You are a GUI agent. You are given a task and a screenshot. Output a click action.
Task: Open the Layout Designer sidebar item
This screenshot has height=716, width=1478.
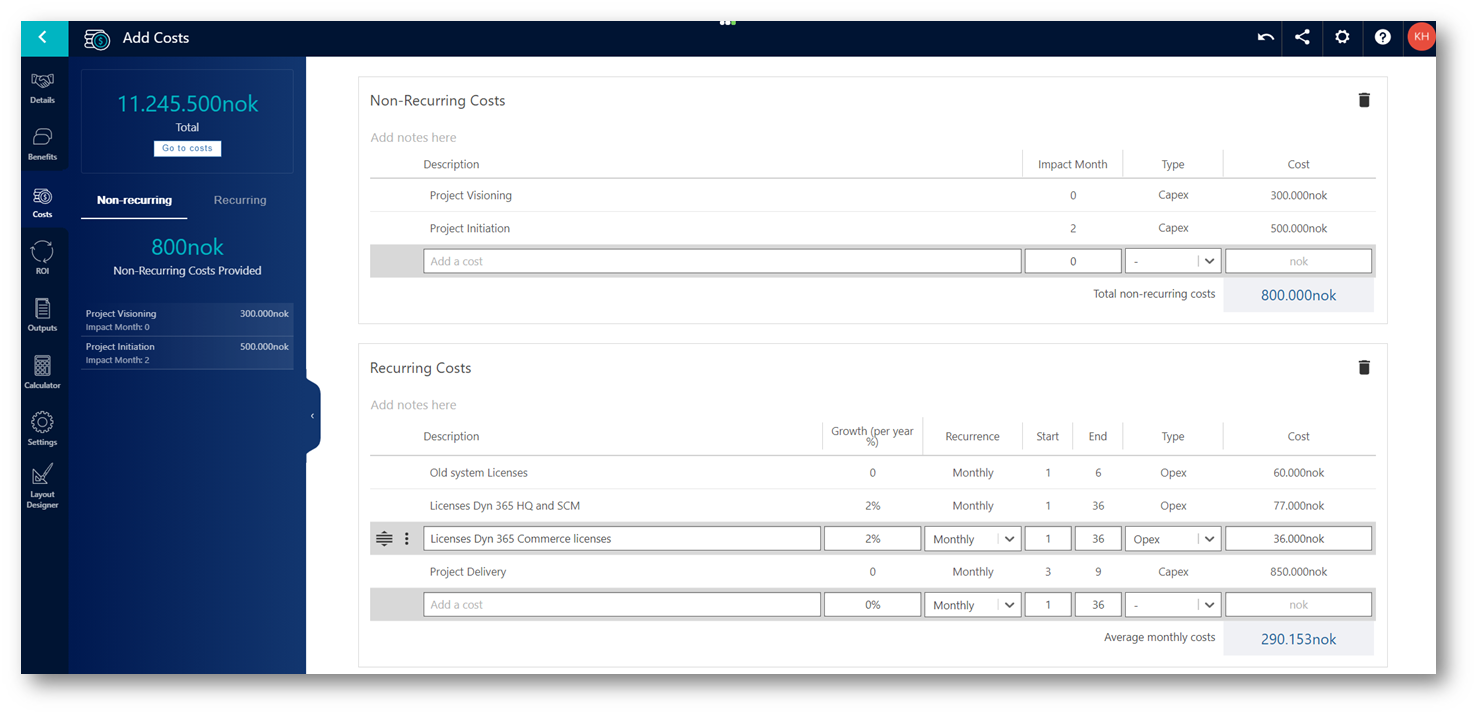coord(42,487)
